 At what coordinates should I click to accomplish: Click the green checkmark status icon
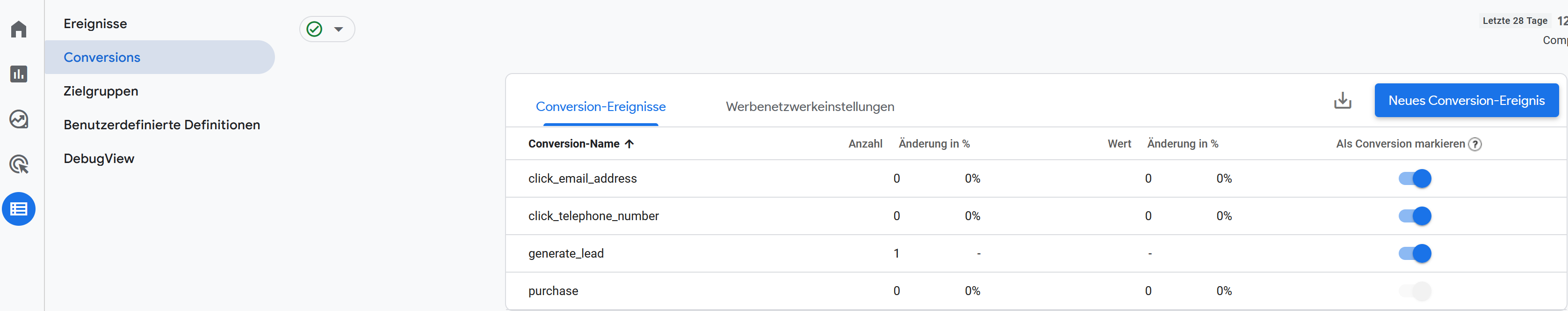(x=314, y=29)
